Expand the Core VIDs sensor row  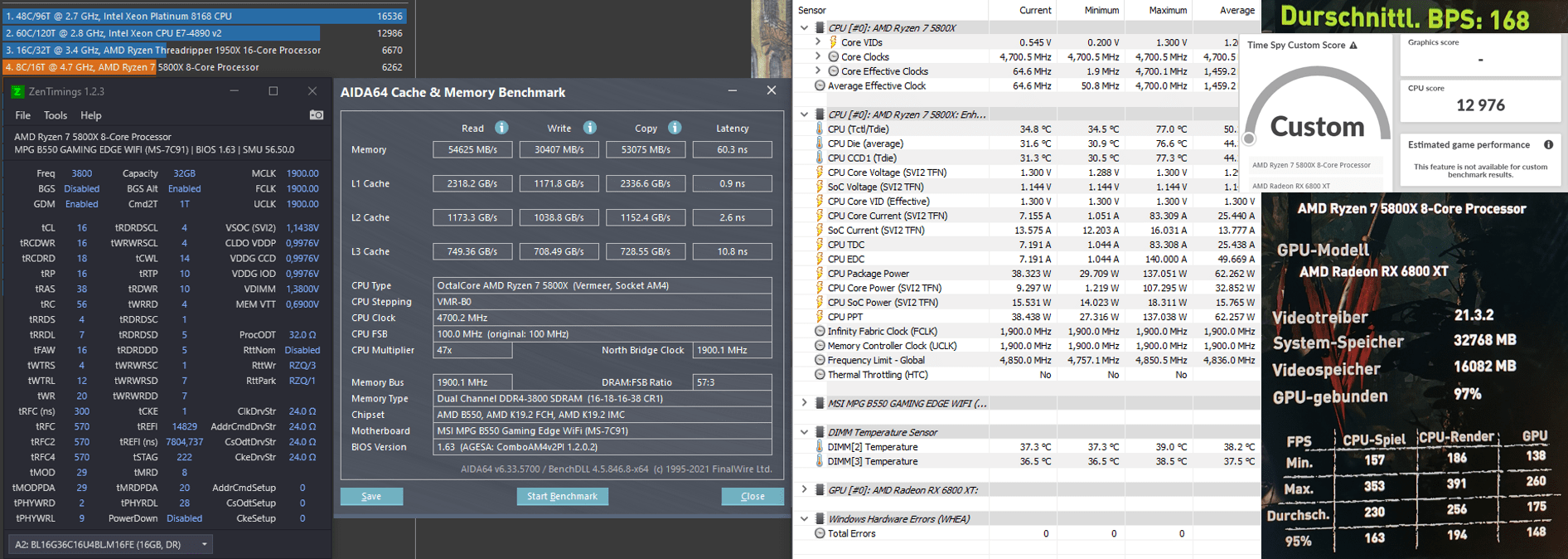pyautogui.click(x=818, y=42)
